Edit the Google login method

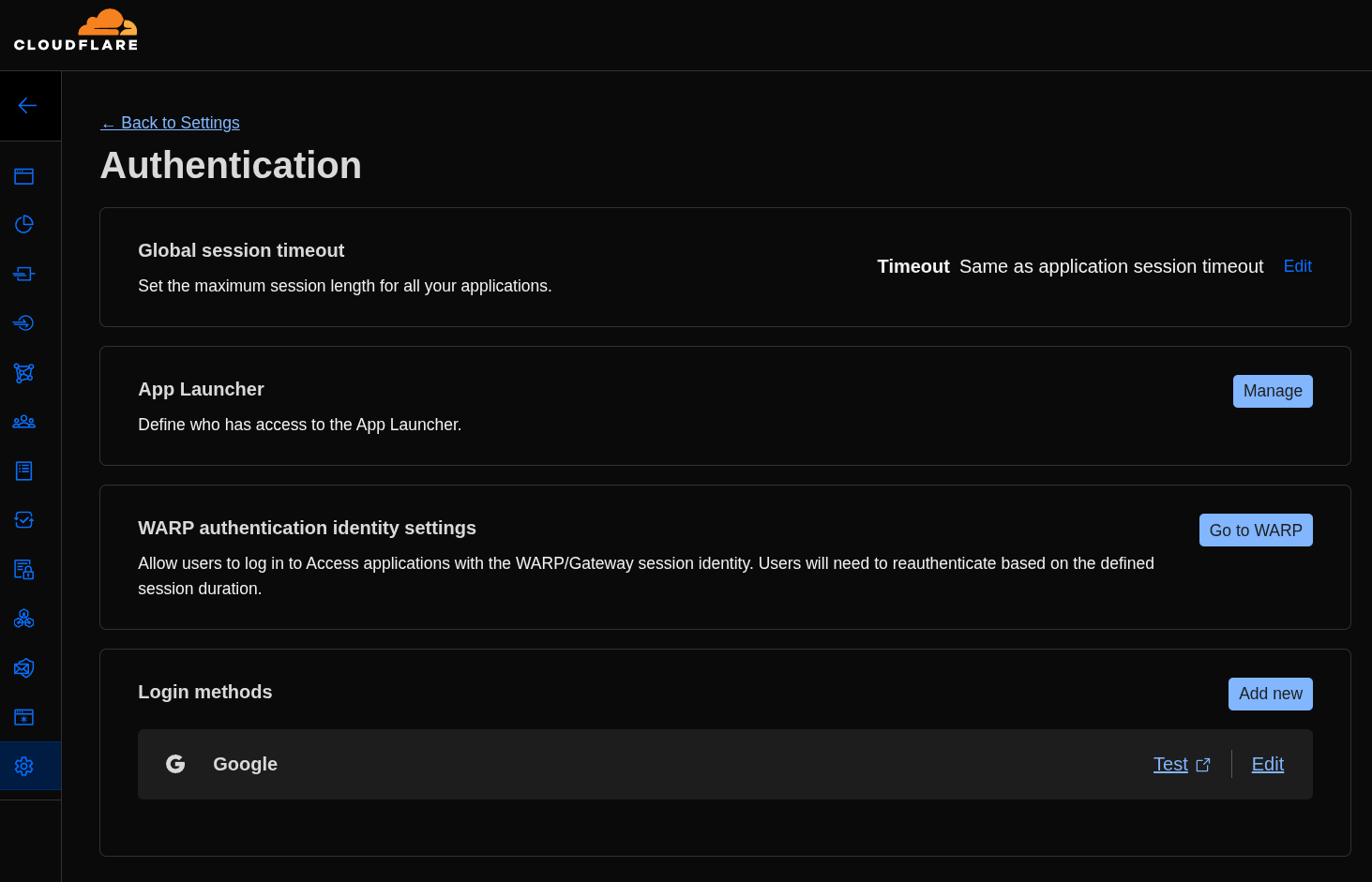(x=1268, y=764)
